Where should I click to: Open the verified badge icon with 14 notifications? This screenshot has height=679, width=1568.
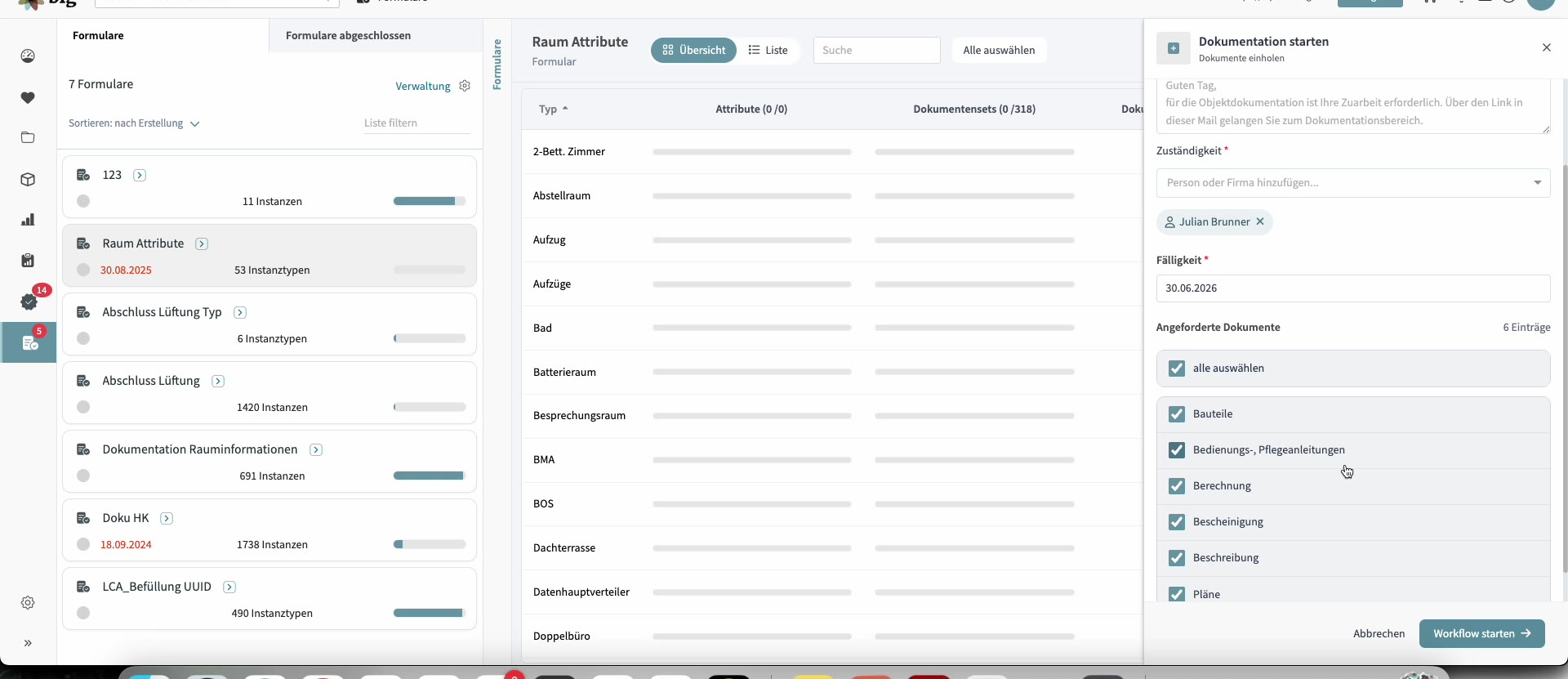point(29,302)
